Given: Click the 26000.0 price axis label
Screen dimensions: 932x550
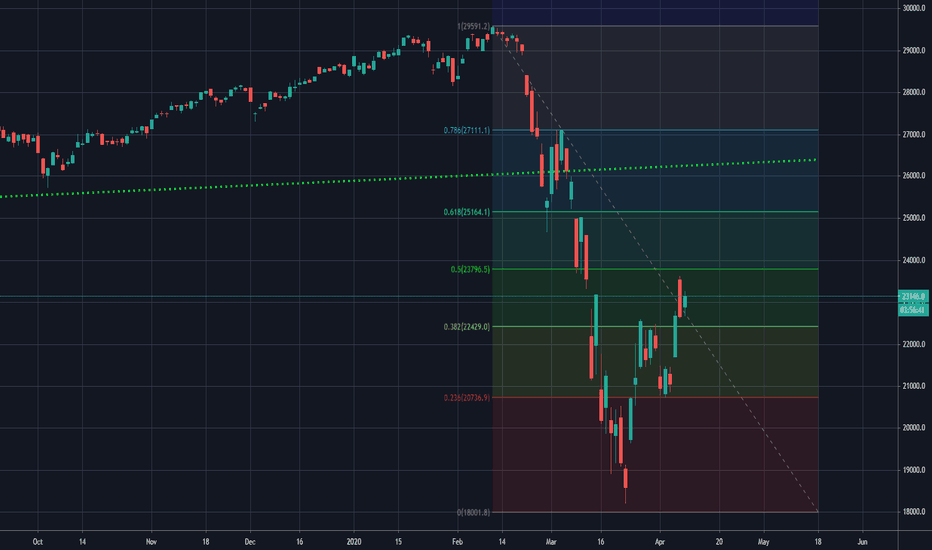Looking at the screenshot, I should coord(914,176).
